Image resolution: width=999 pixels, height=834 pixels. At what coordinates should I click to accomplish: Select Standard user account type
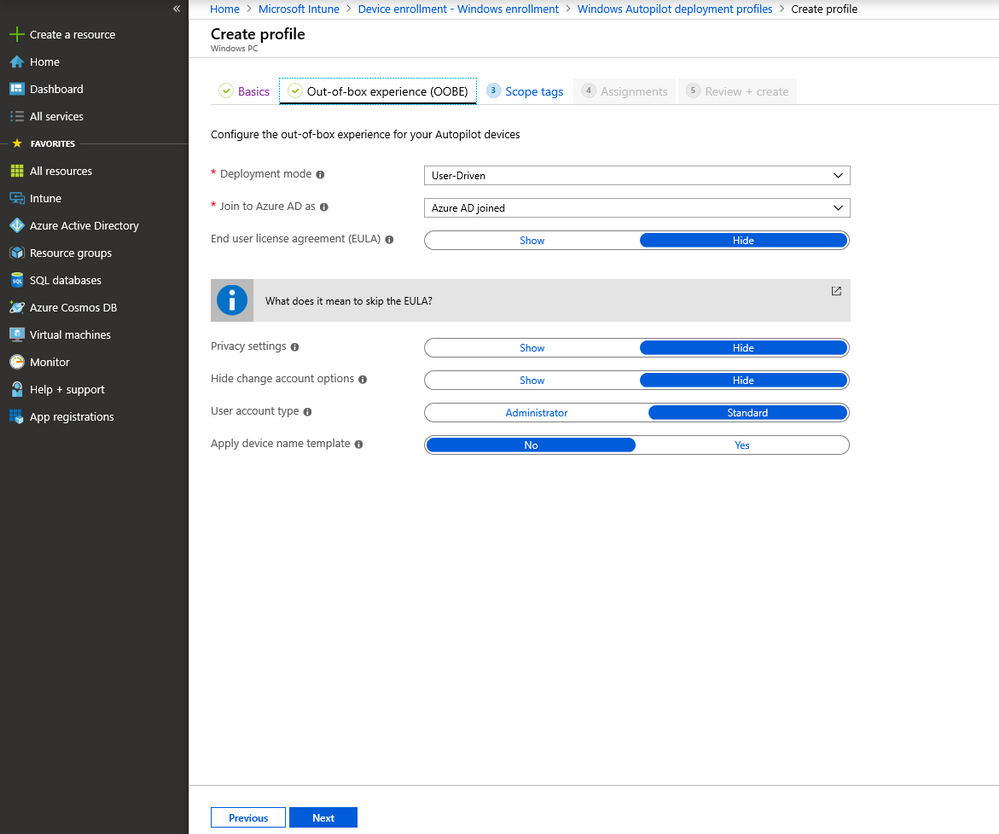tap(748, 413)
